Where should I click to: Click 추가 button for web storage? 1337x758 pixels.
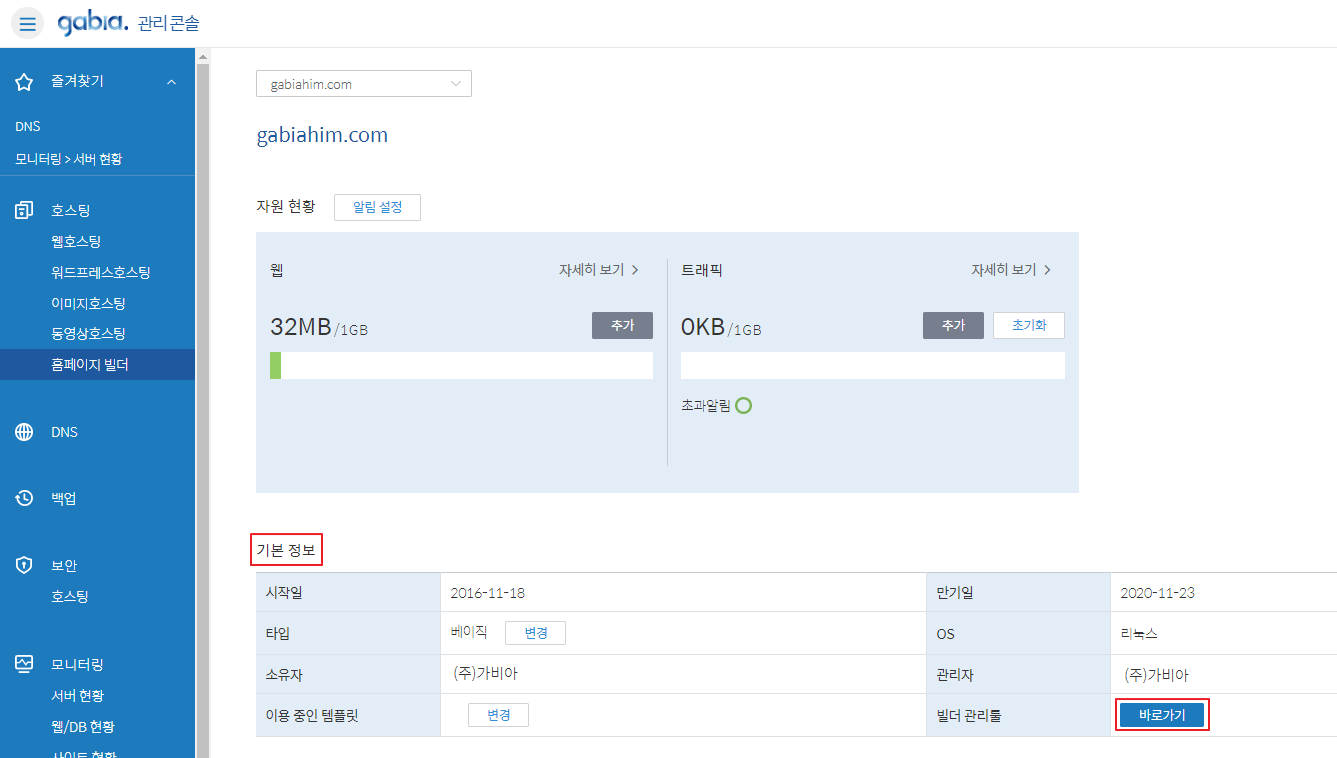622,326
